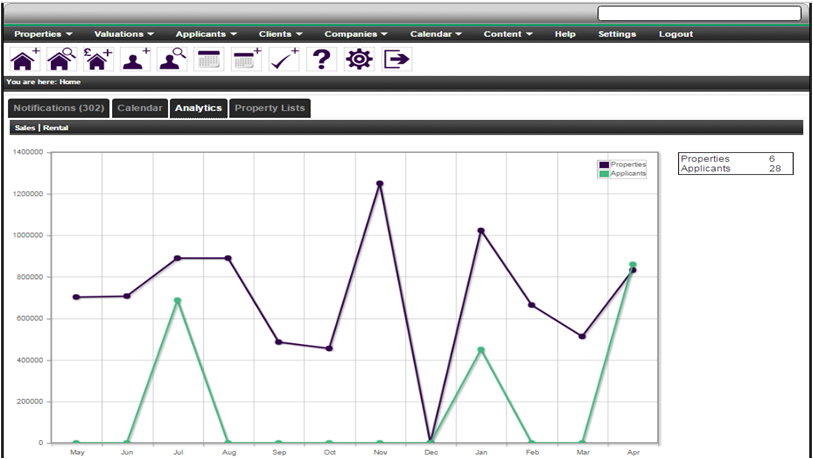Viewport: 813px width, 459px height.
Task: Click the add valuation pound house icon
Action: coord(98,59)
